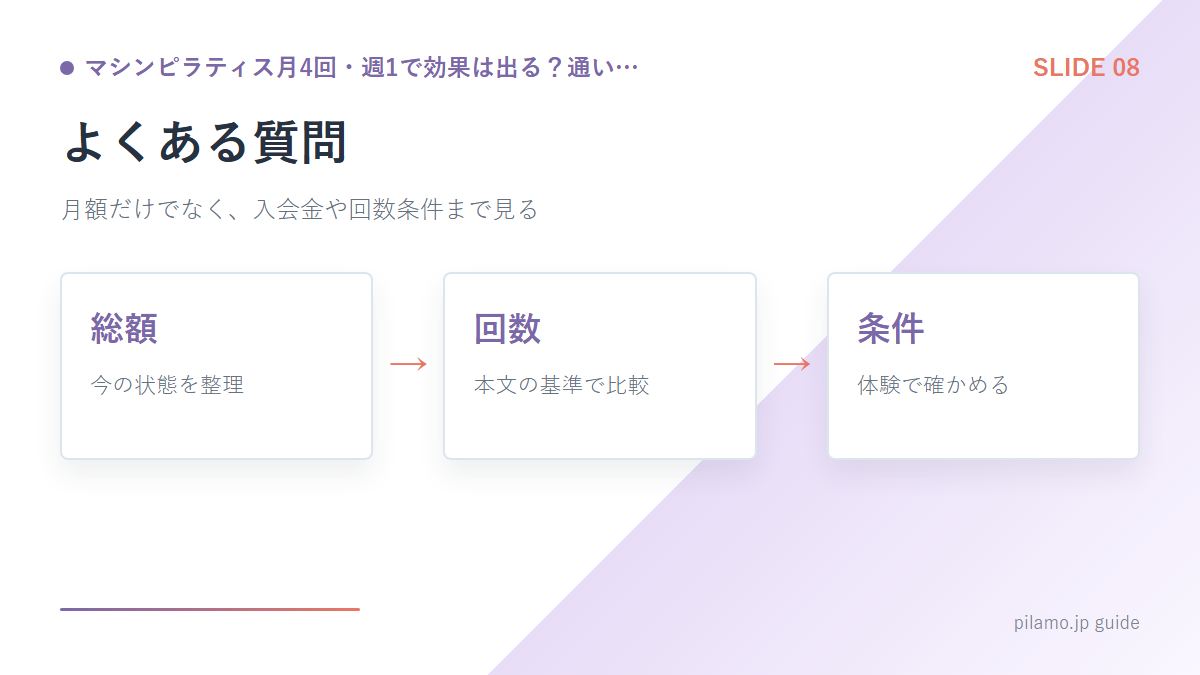Click the purple bullet dot in header
Screen dimensions: 1200x675
[x=67, y=68]
